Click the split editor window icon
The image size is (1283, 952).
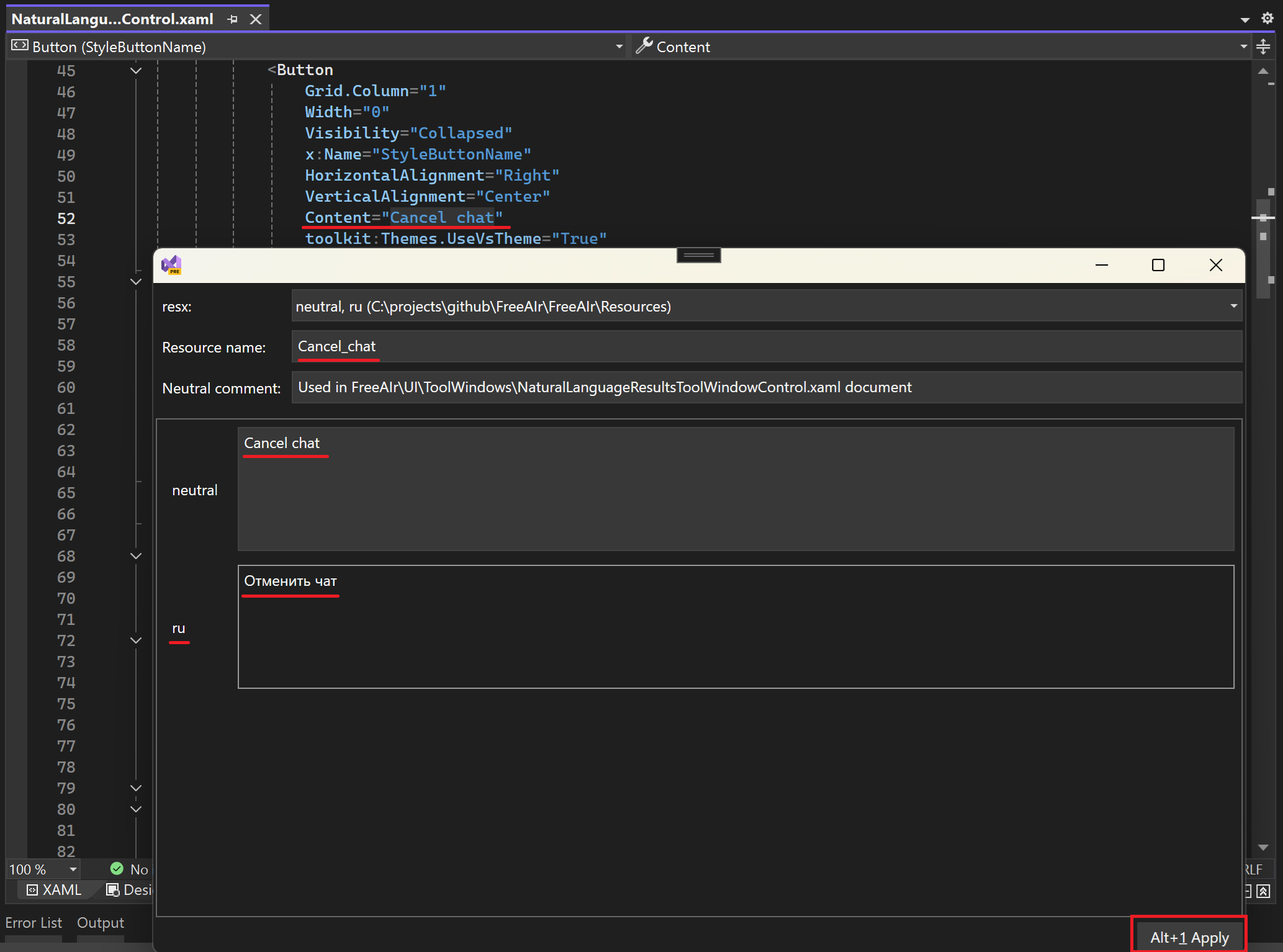click(1263, 47)
